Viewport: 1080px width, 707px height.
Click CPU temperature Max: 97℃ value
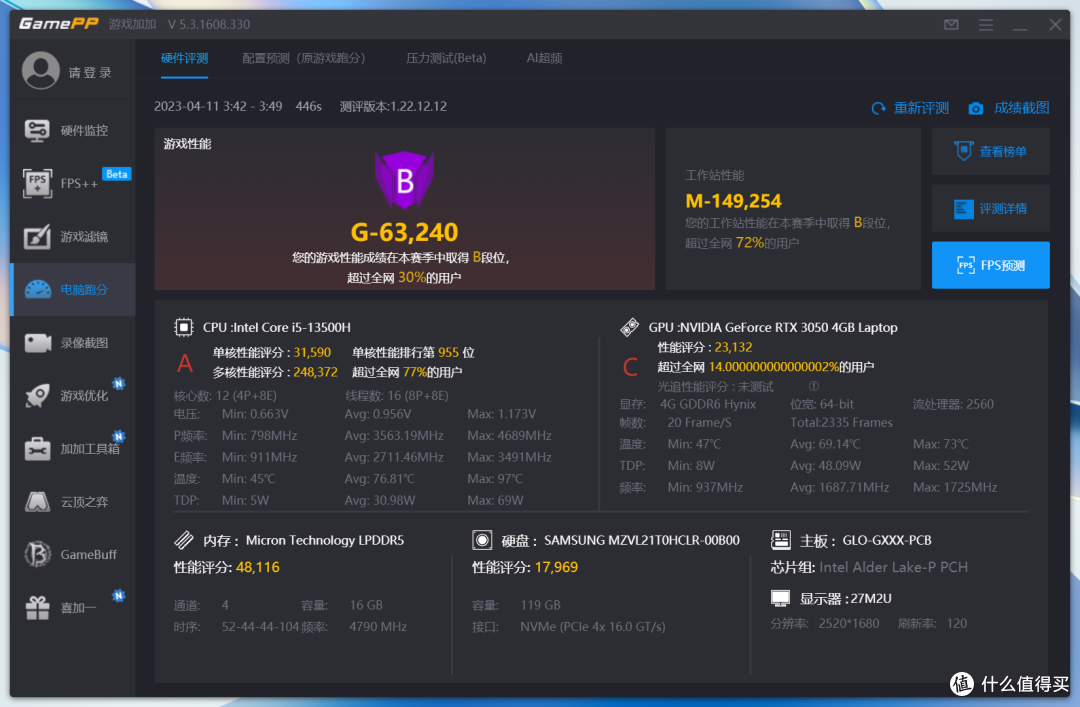495,478
